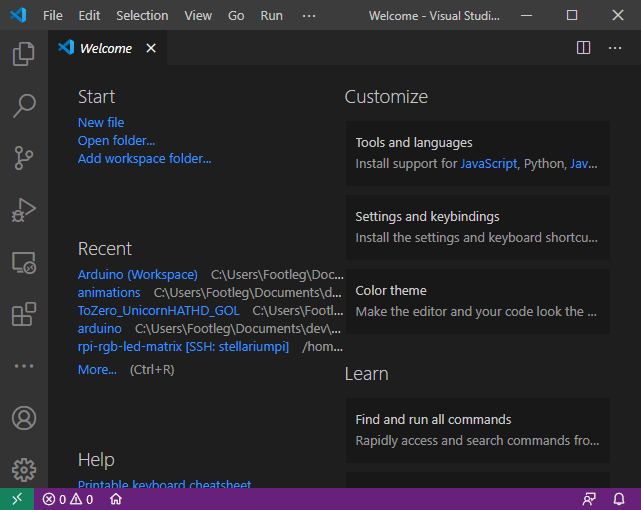The width and height of the screenshot is (641, 510).
Task: Open Tools and languages card
Action: click(x=478, y=153)
